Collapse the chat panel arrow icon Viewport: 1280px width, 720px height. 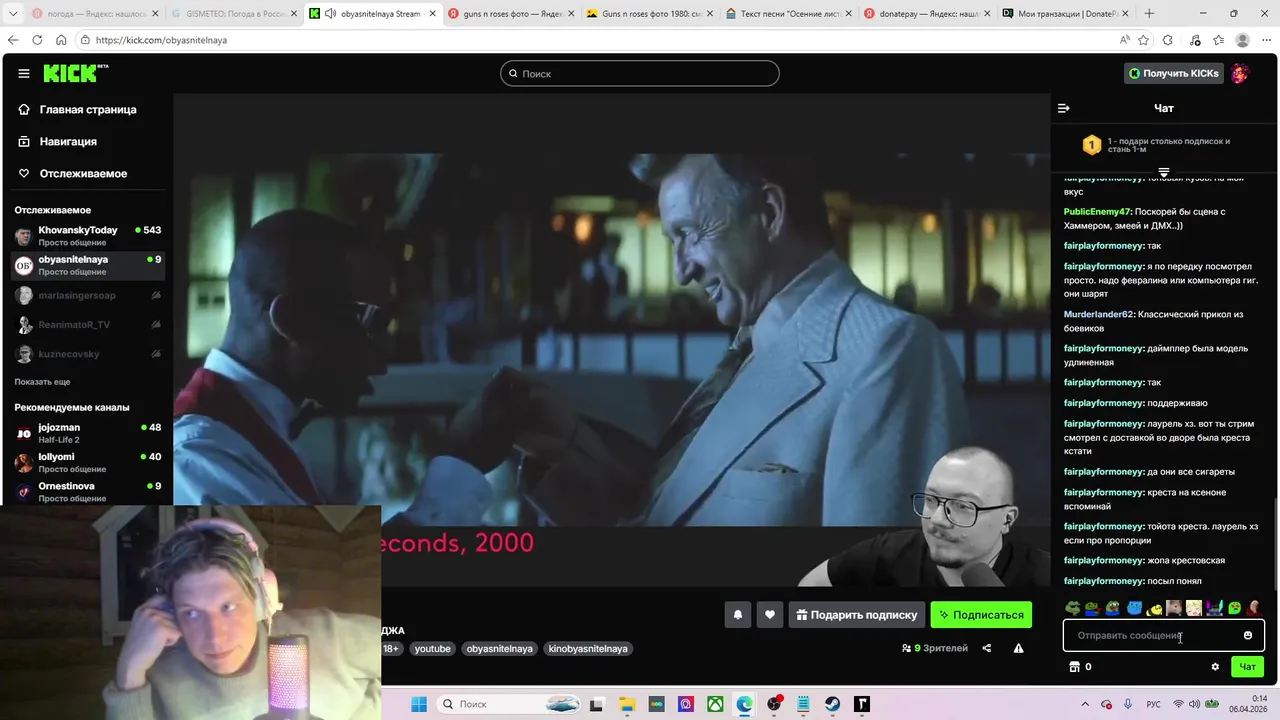(x=1064, y=108)
